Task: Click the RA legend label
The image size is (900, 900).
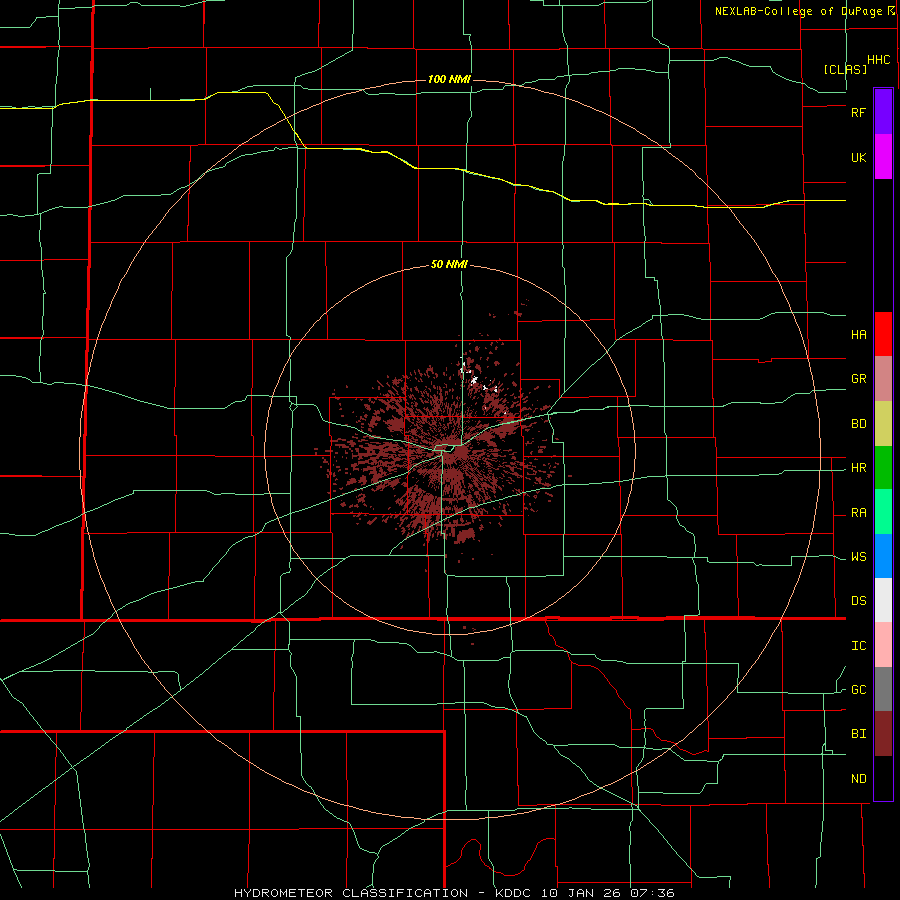Action: tap(859, 513)
